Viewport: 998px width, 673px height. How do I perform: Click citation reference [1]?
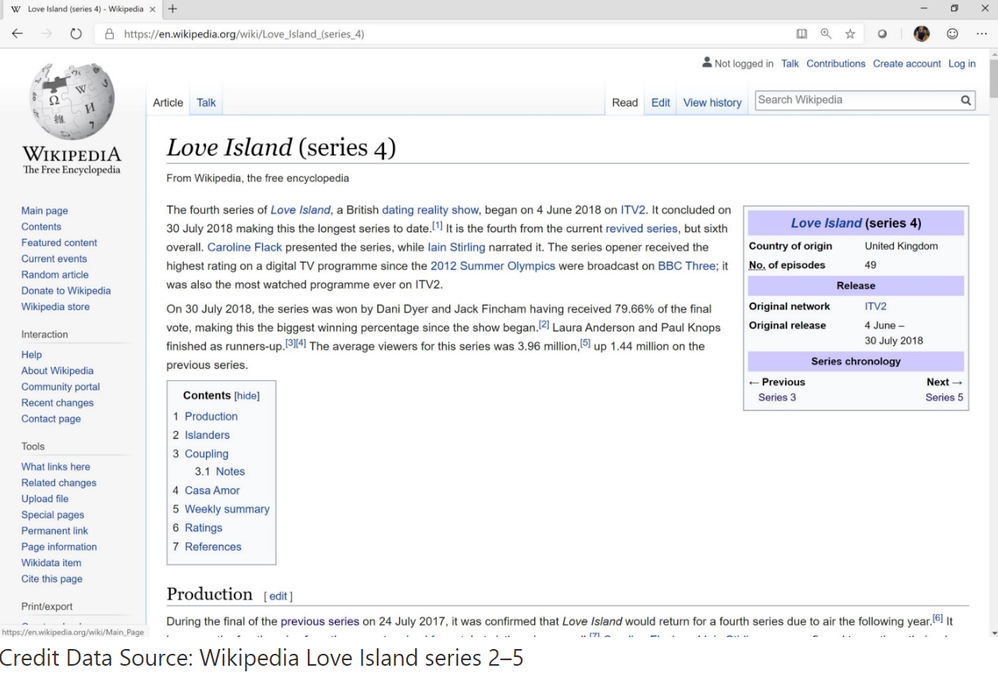point(437,225)
